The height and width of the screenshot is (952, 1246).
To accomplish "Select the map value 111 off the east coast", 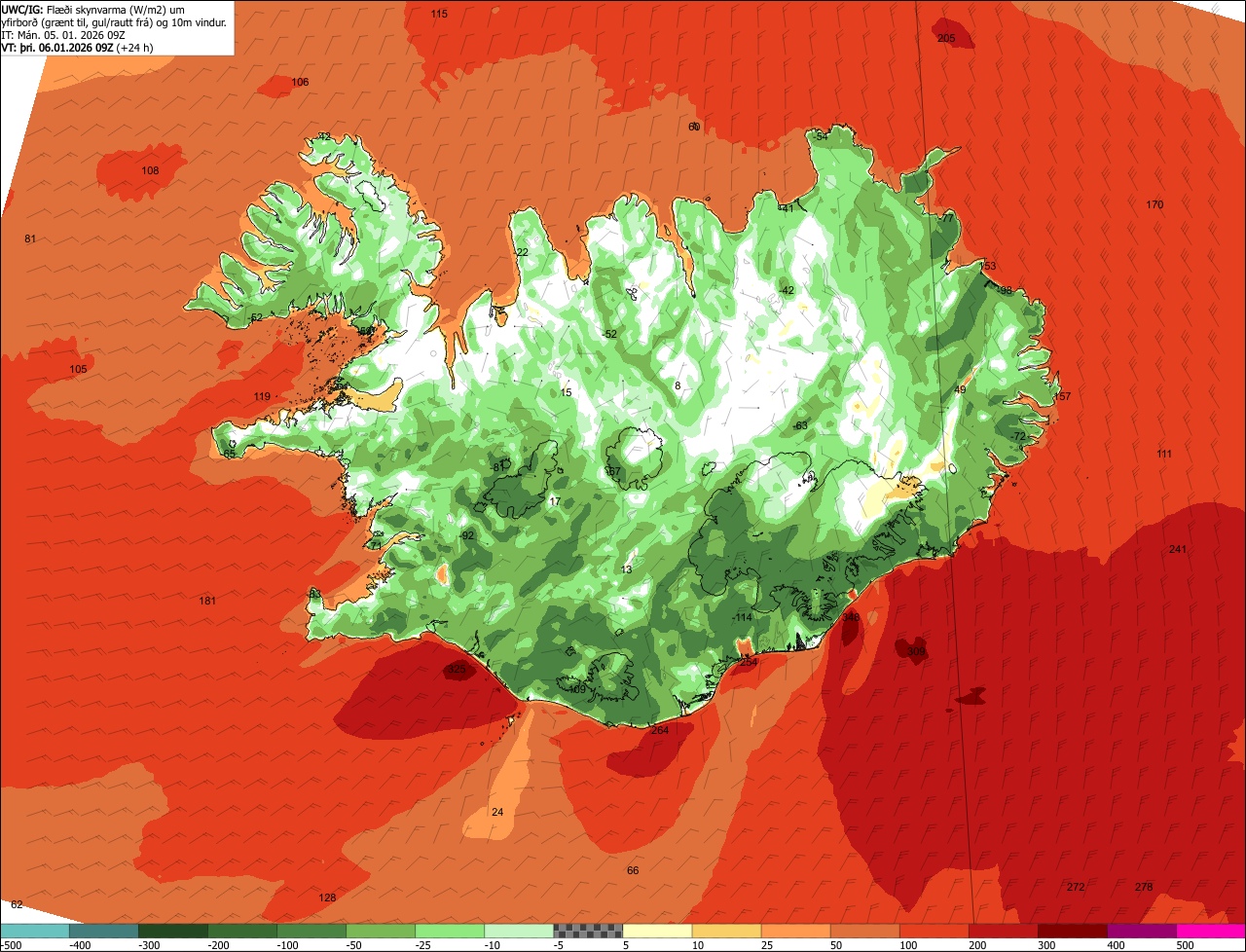I will pyautogui.click(x=1164, y=455).
